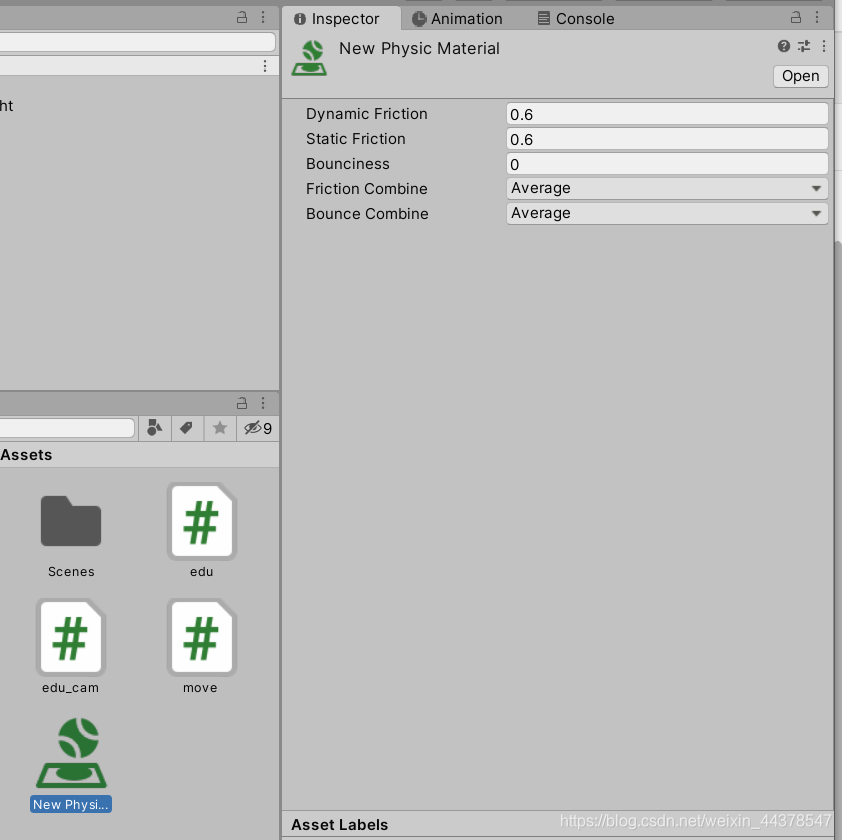Open the Hierarchy panel kebab menu
842x840 pixels.
point(263,18)
